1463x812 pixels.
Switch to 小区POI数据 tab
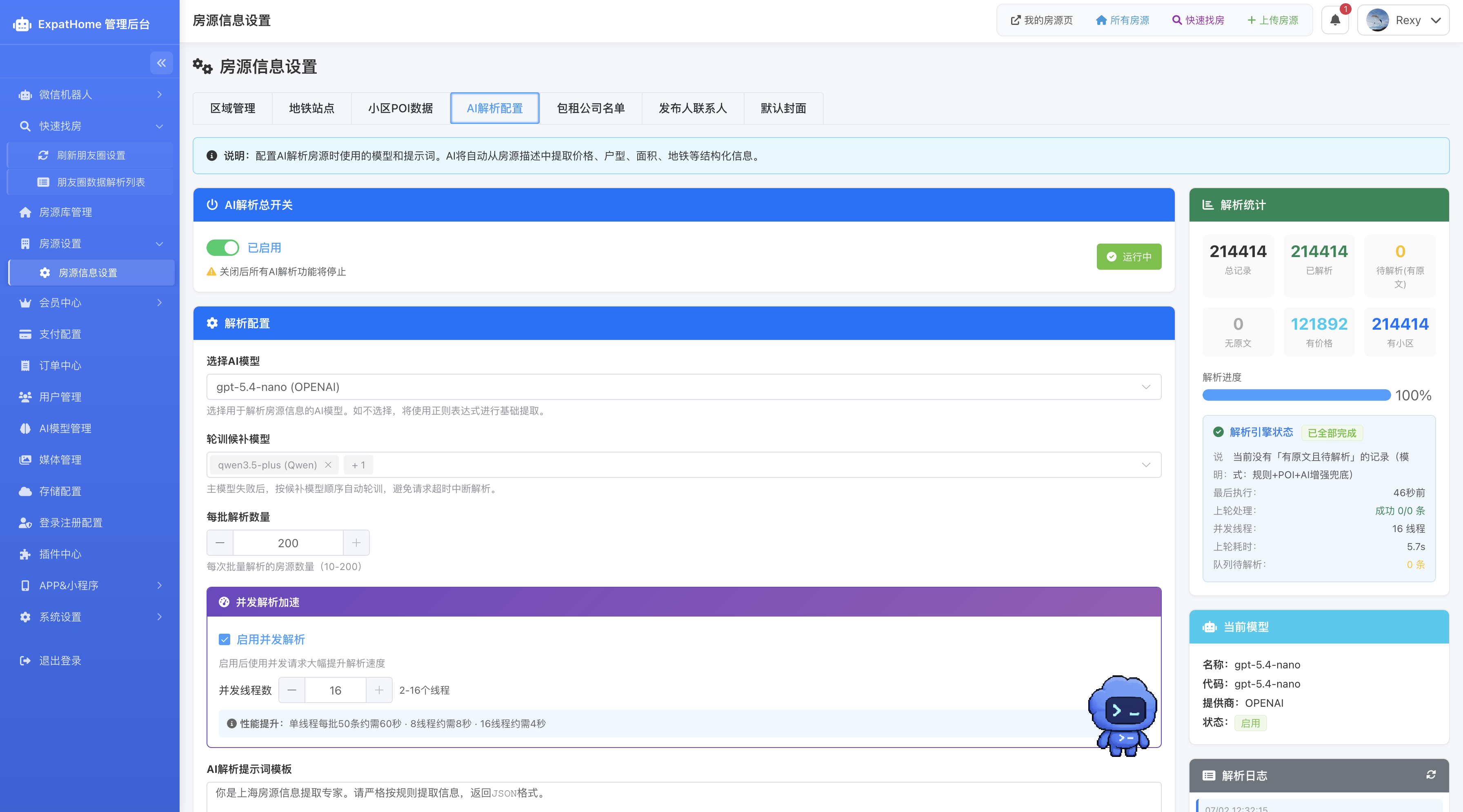(x=400, y=108)
